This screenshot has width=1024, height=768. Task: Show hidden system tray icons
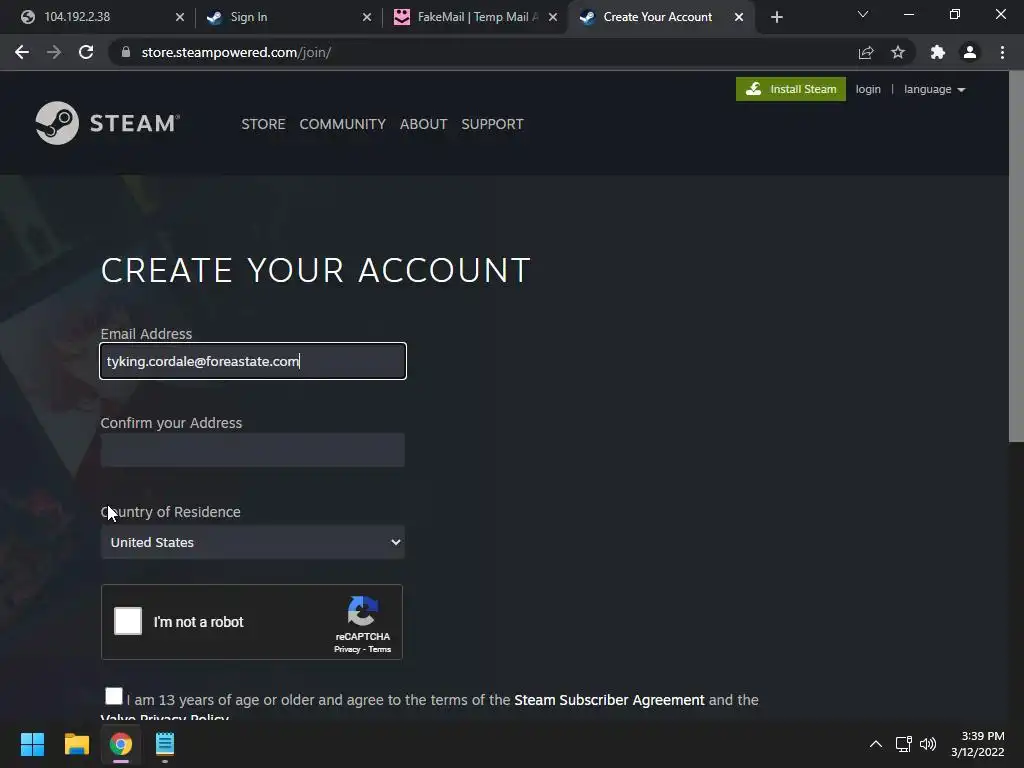click(876, 744)
